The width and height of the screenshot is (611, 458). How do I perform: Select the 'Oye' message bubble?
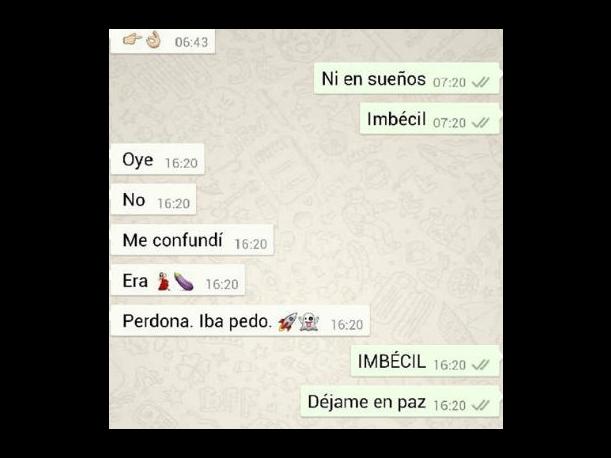[157, 159]
